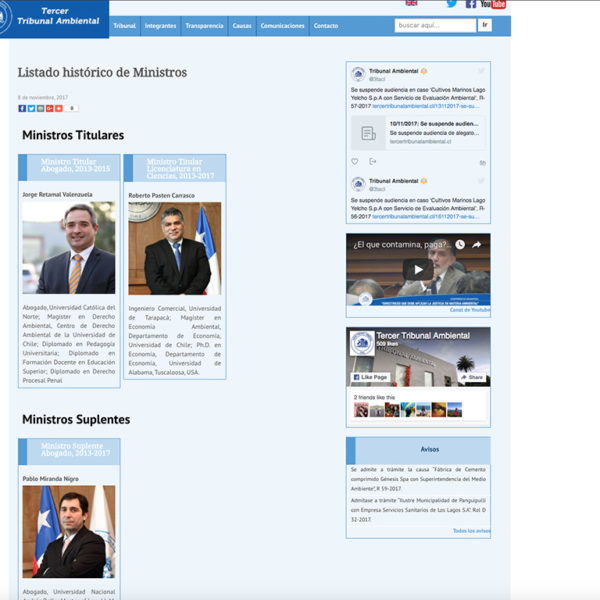Image resolution: width=600 pixels, height=600 pixels.
Task: Click the share arrow on the video
Action: [477, 244]
